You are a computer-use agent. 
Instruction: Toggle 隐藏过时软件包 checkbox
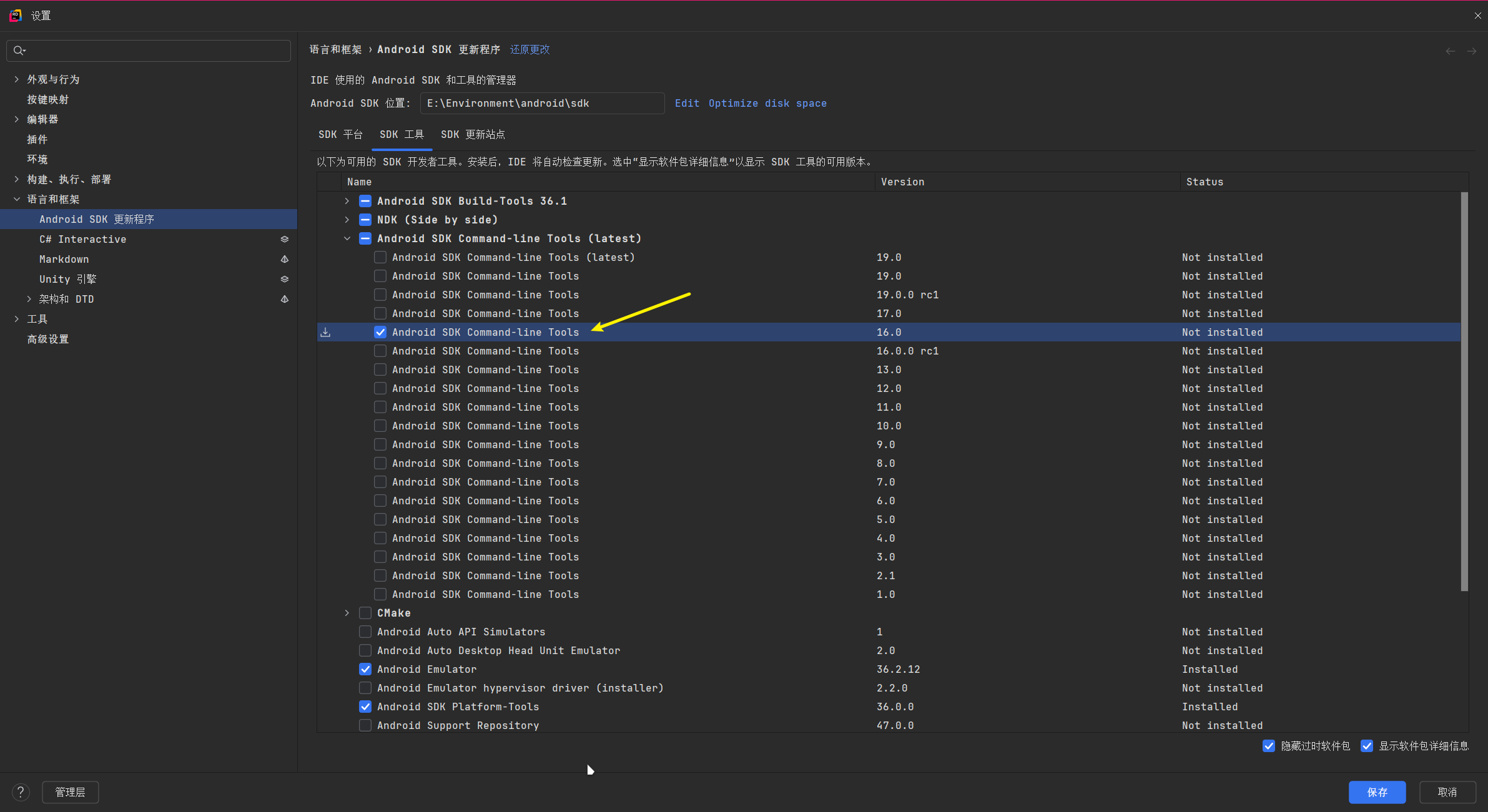pos(1268,746)
